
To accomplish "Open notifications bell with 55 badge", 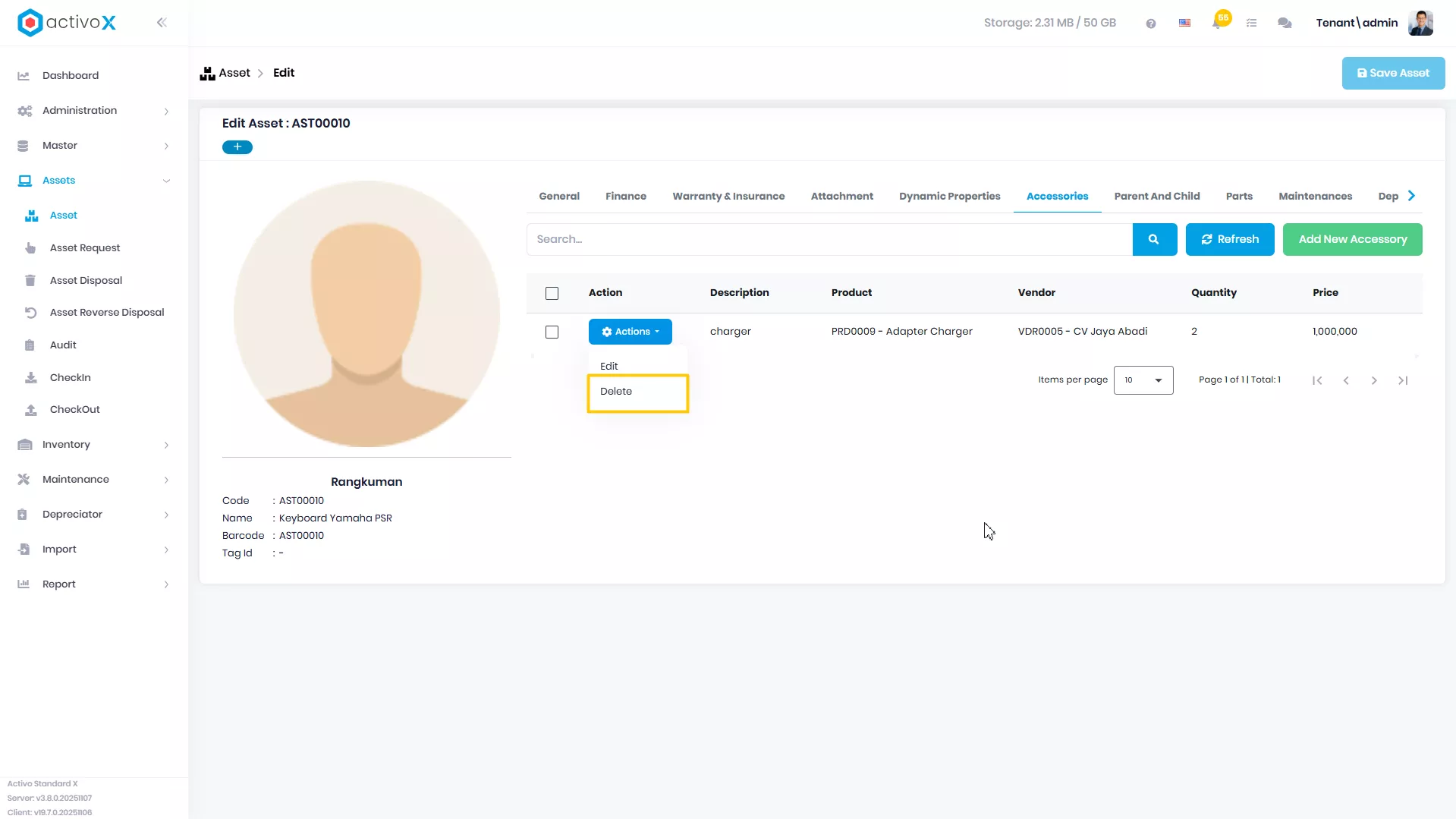I will 1219,21.
